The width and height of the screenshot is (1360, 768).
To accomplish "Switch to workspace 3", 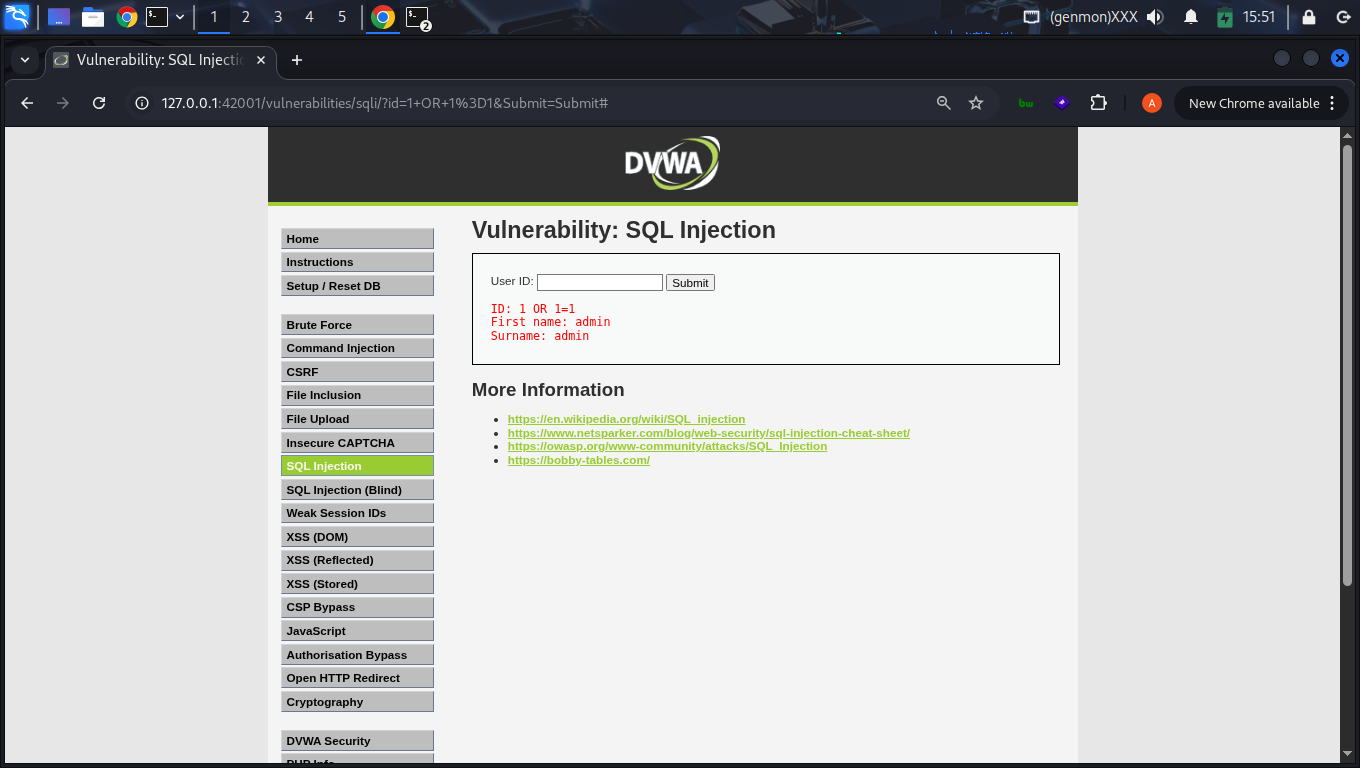I will tap(278, 17).
